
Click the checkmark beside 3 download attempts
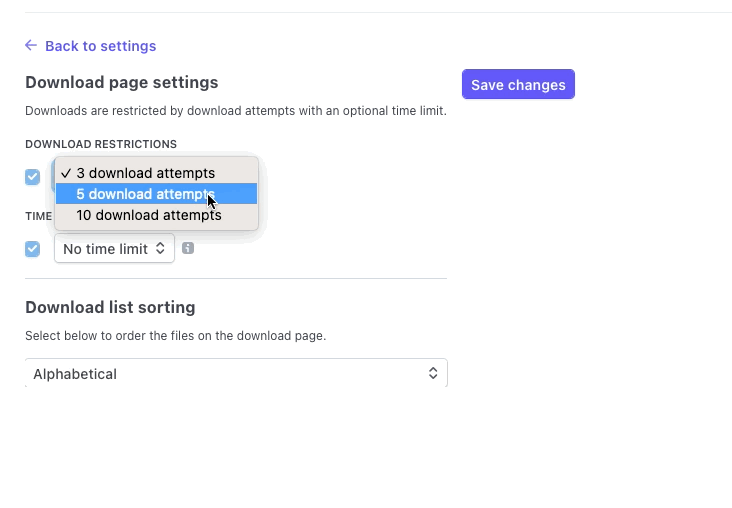coord(65,173)
